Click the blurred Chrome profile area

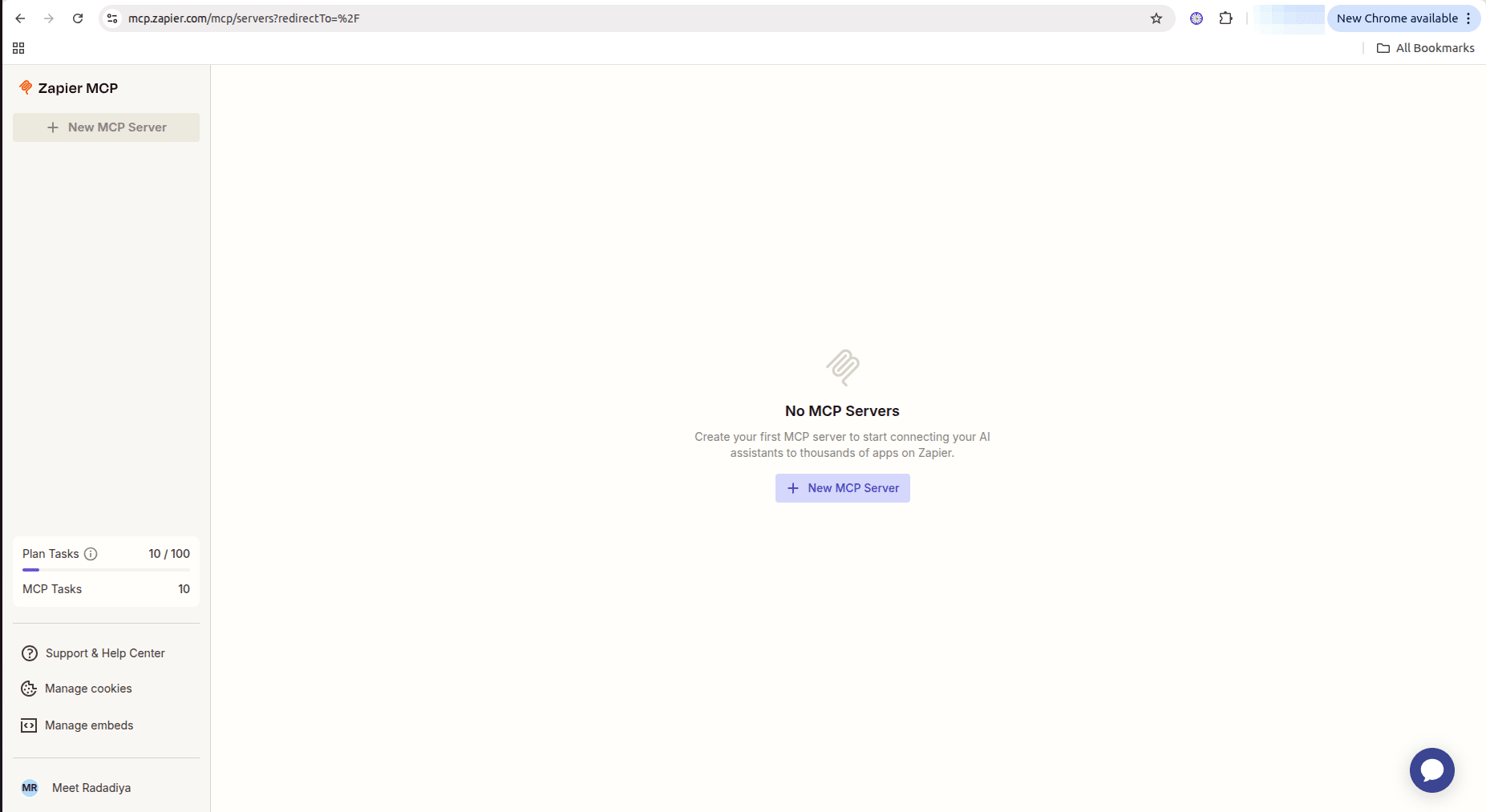coord(1290,18)
